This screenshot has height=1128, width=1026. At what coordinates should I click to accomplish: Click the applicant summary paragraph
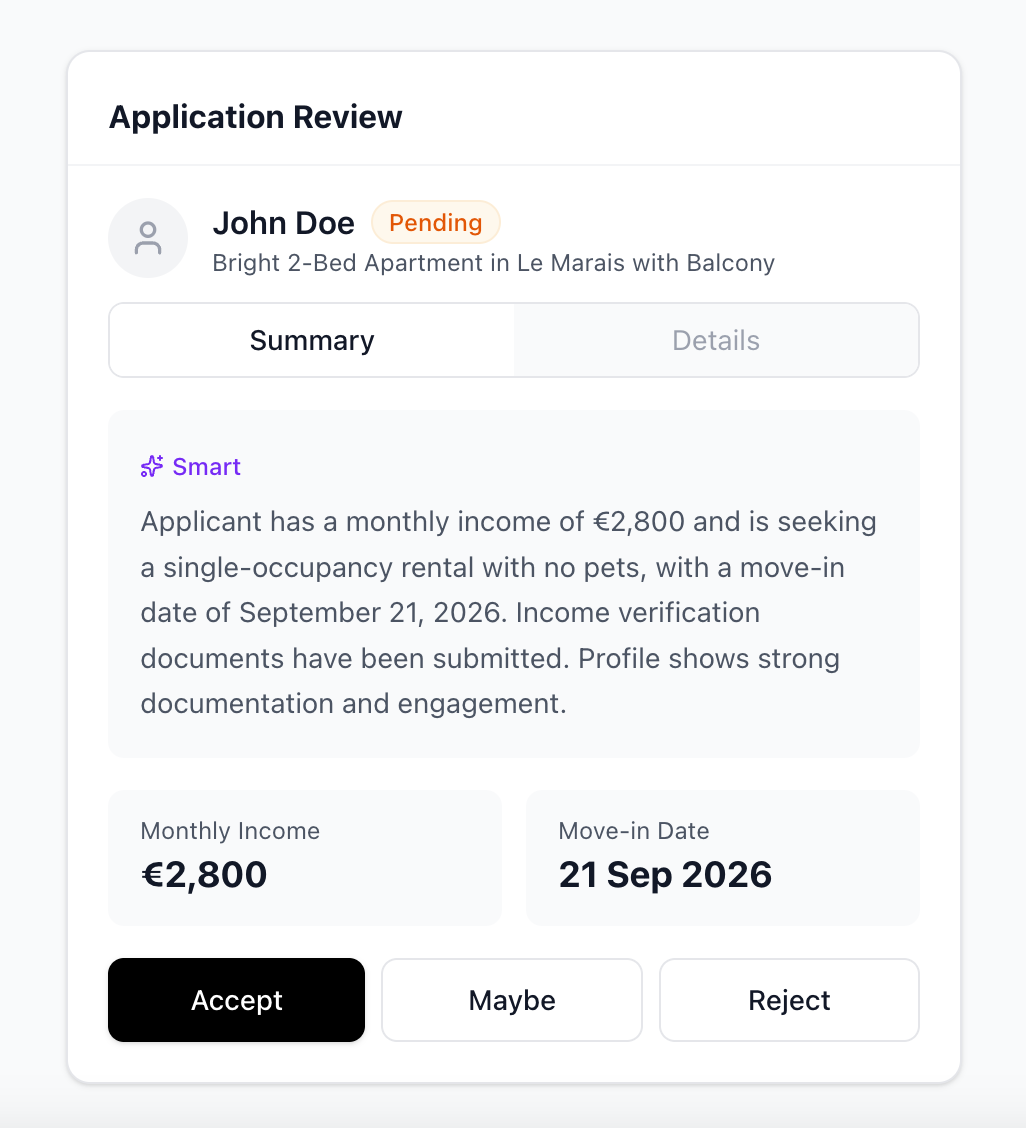508,612
